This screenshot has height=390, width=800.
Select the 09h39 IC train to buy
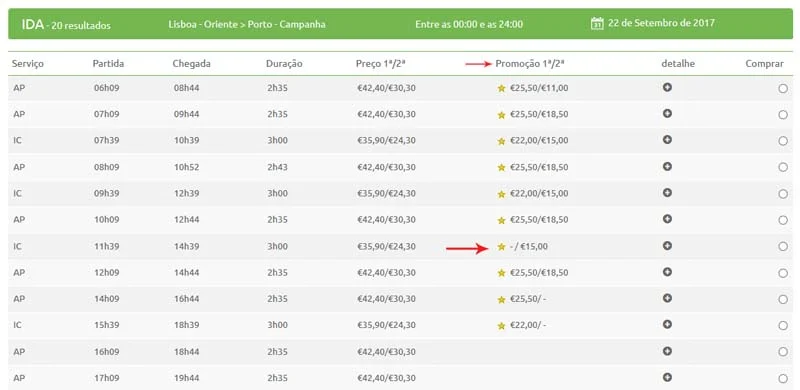pyautogui.click(x=783, y=194)
